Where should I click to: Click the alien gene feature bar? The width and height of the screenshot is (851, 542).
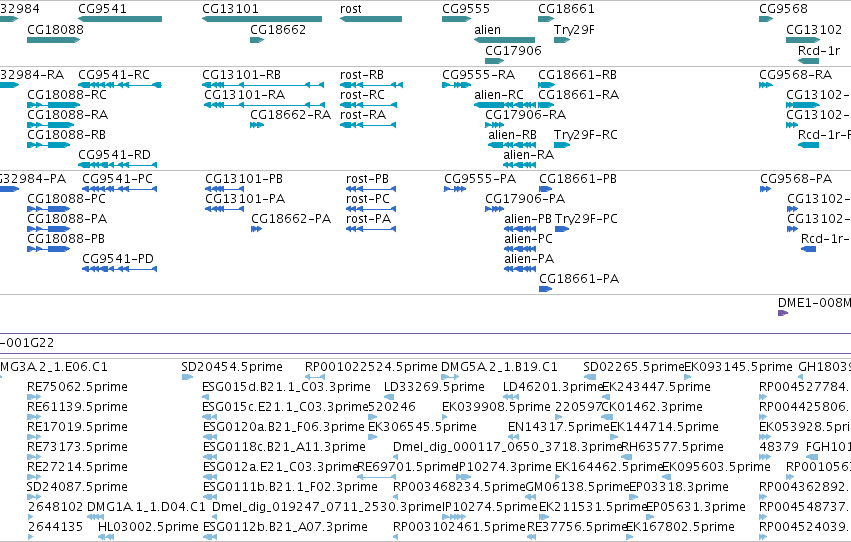tap(505, 40)
